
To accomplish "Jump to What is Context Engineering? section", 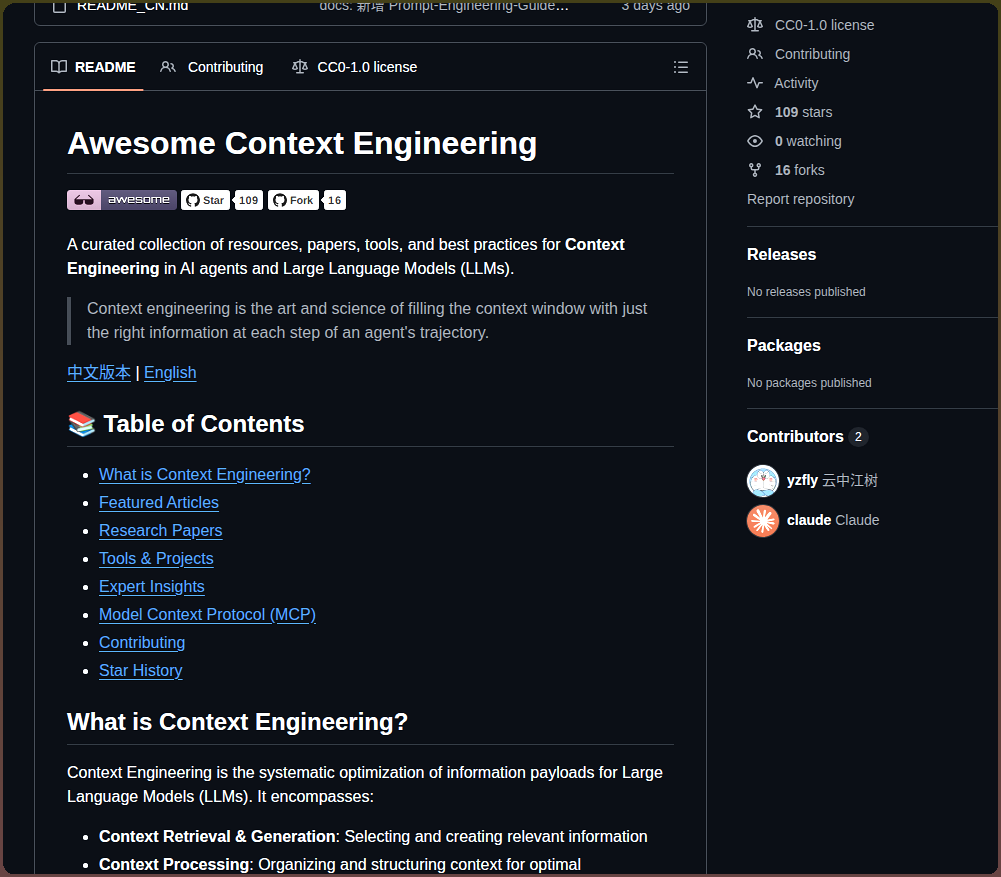I will tap(204, 475).
